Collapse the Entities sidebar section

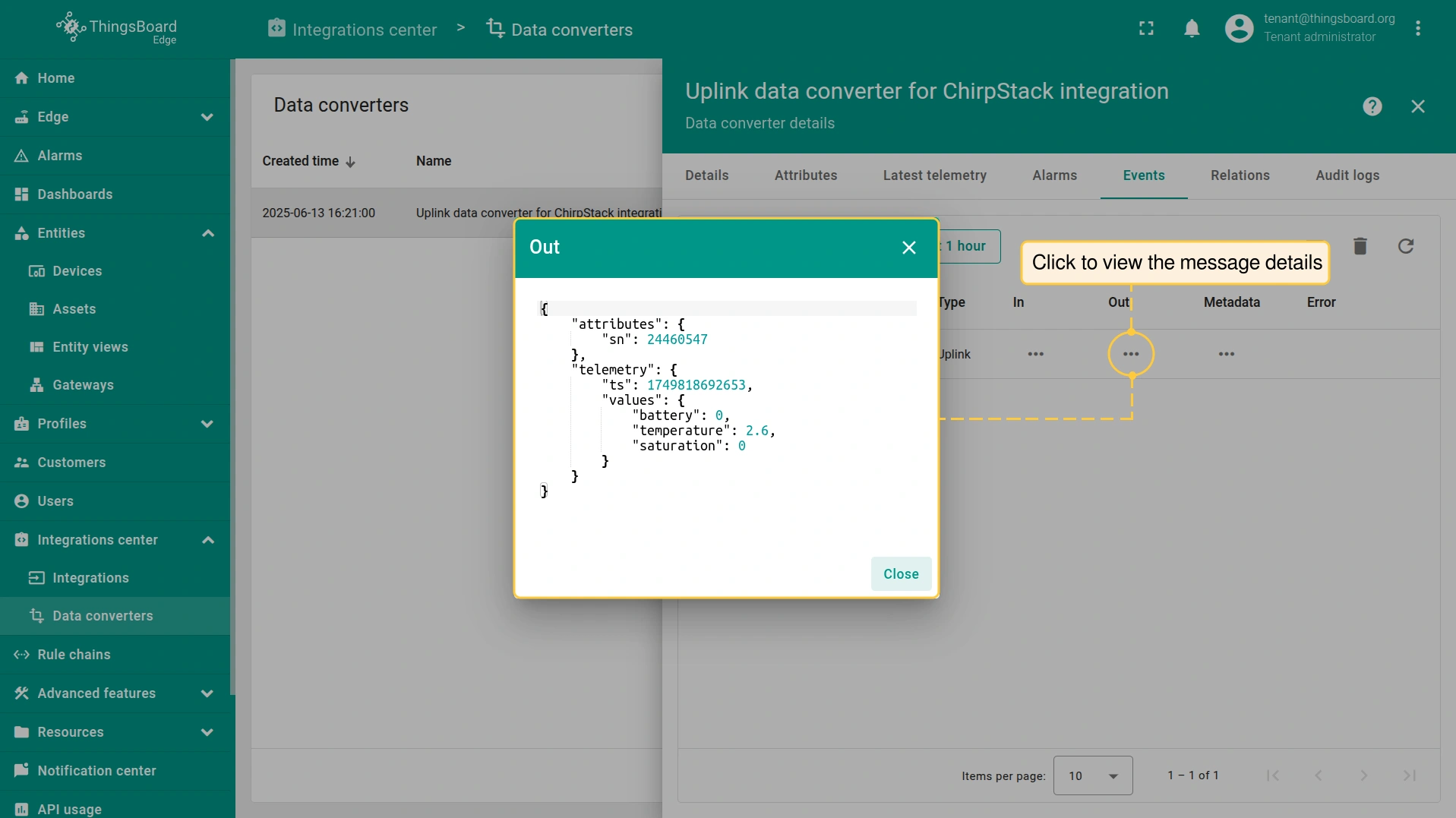207,233
